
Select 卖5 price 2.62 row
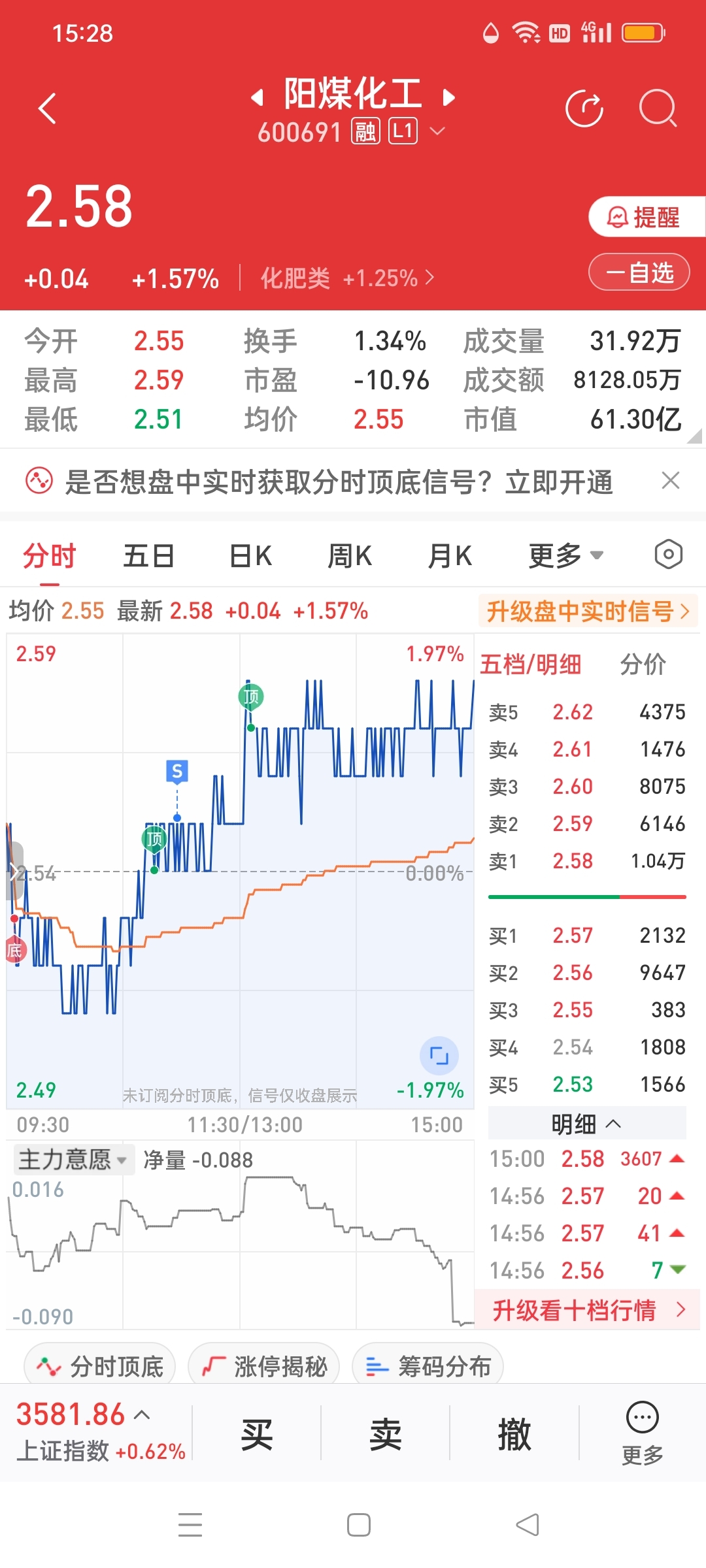click(587, 711)
